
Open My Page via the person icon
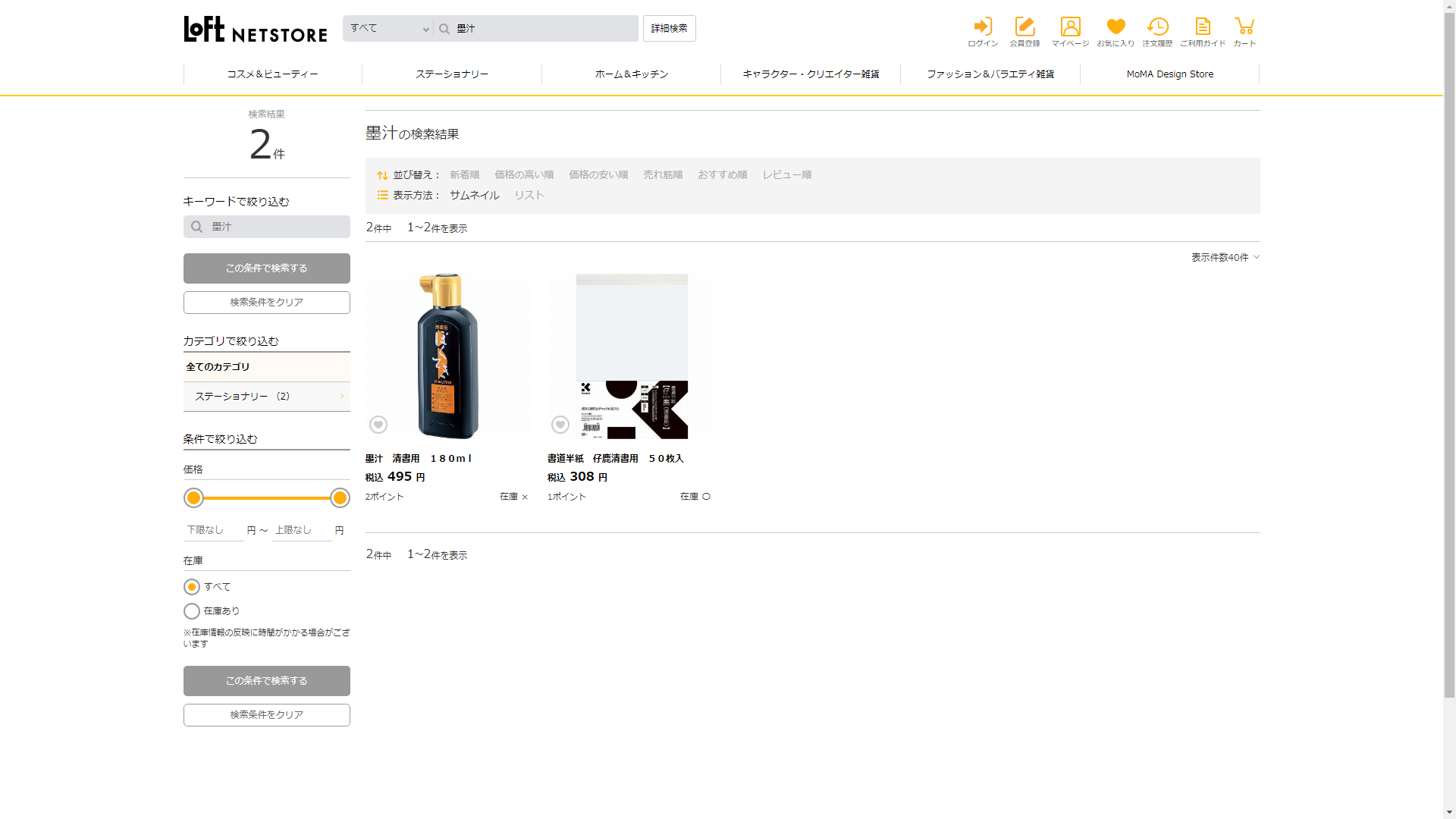pyautogui.click(x=1070, y=27)
